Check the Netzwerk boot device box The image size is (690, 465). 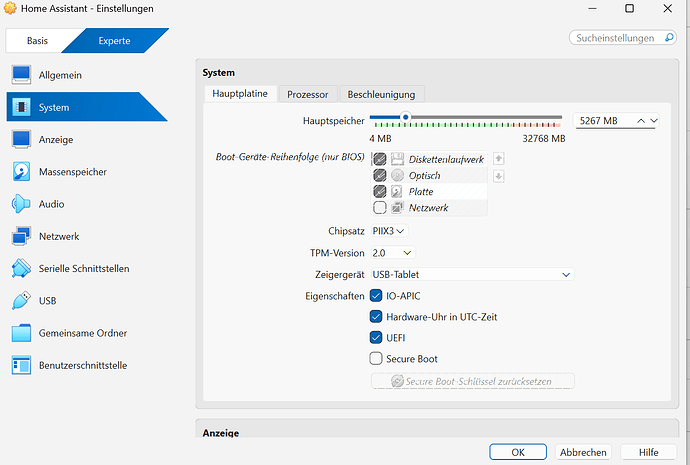coord(379,207)
